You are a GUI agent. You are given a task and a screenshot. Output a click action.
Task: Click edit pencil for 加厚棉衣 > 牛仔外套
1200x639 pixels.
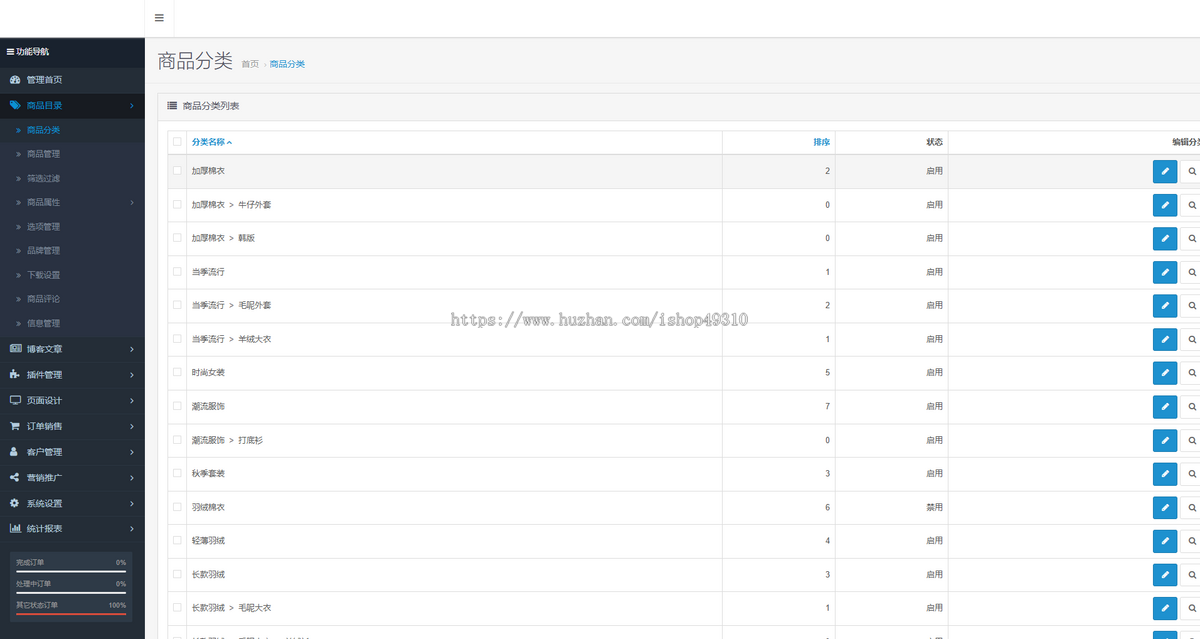pyautogui.click(x=1164, y=205)
